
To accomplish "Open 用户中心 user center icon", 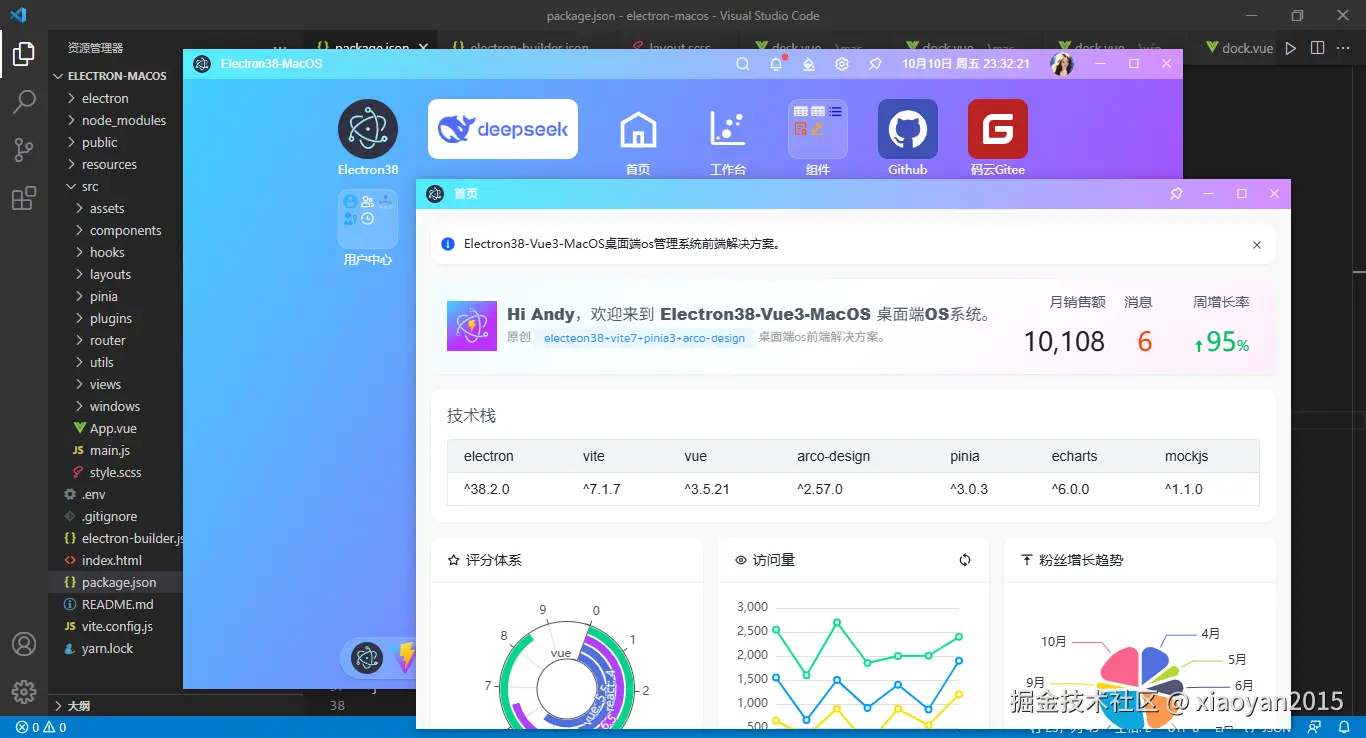I will tap(367, 218).
